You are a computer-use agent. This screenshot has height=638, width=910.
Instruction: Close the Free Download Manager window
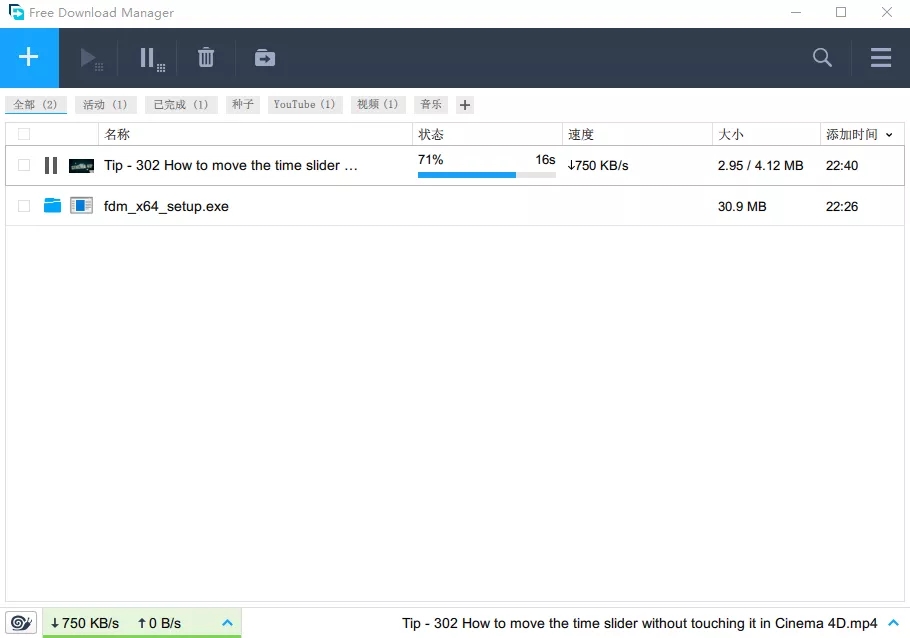pos(887,12)
